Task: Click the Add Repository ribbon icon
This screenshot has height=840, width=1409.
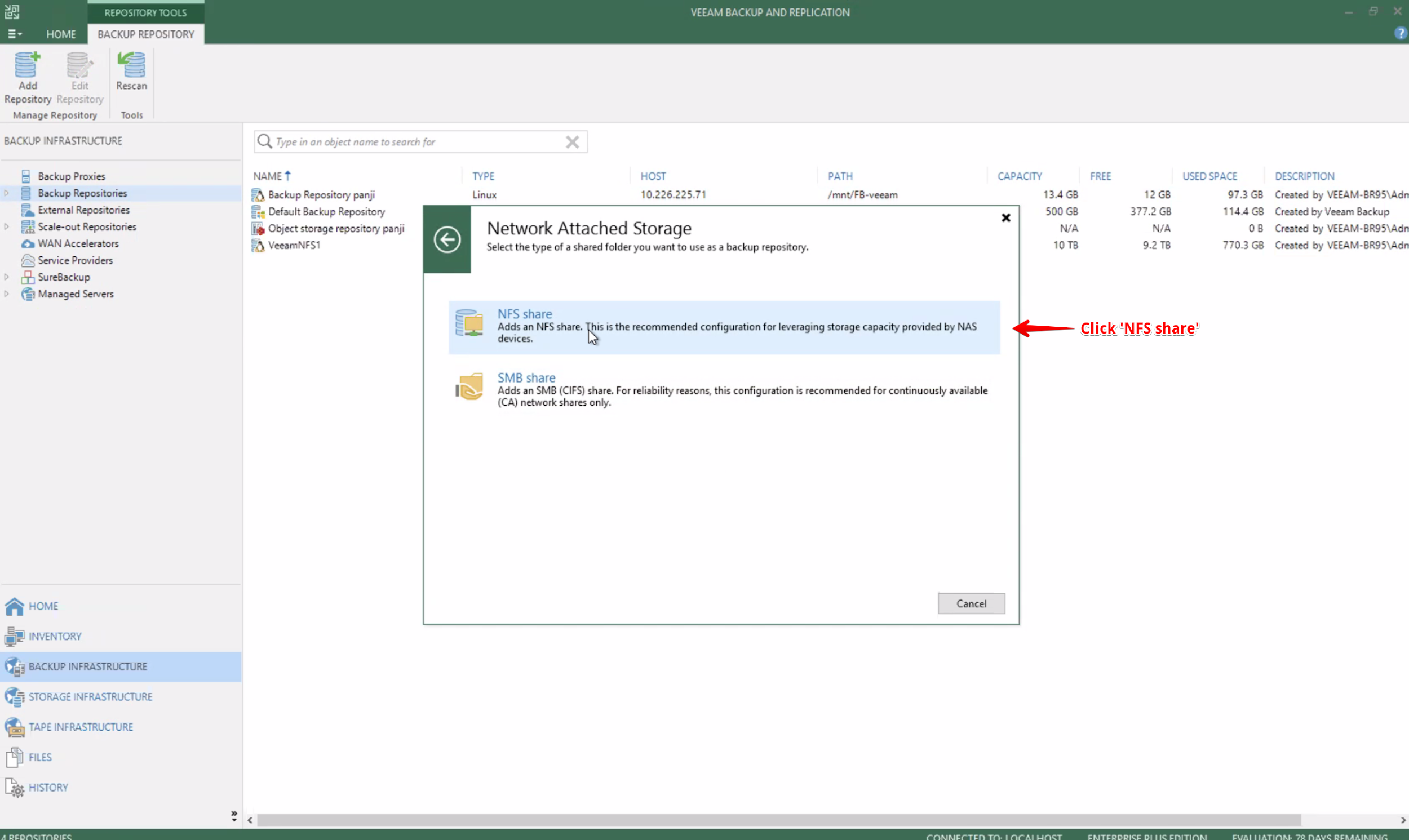Action: point(27,65)
